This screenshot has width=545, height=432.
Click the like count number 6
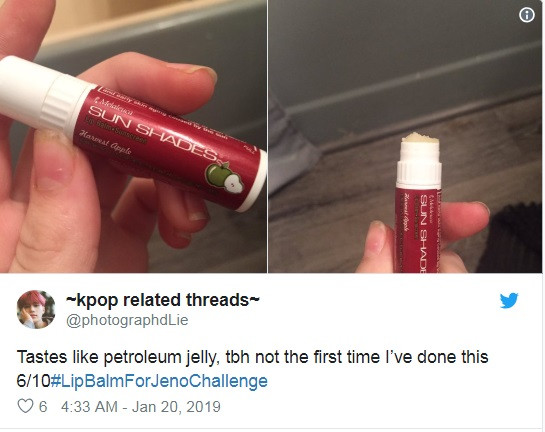click(x=43, y=407)
